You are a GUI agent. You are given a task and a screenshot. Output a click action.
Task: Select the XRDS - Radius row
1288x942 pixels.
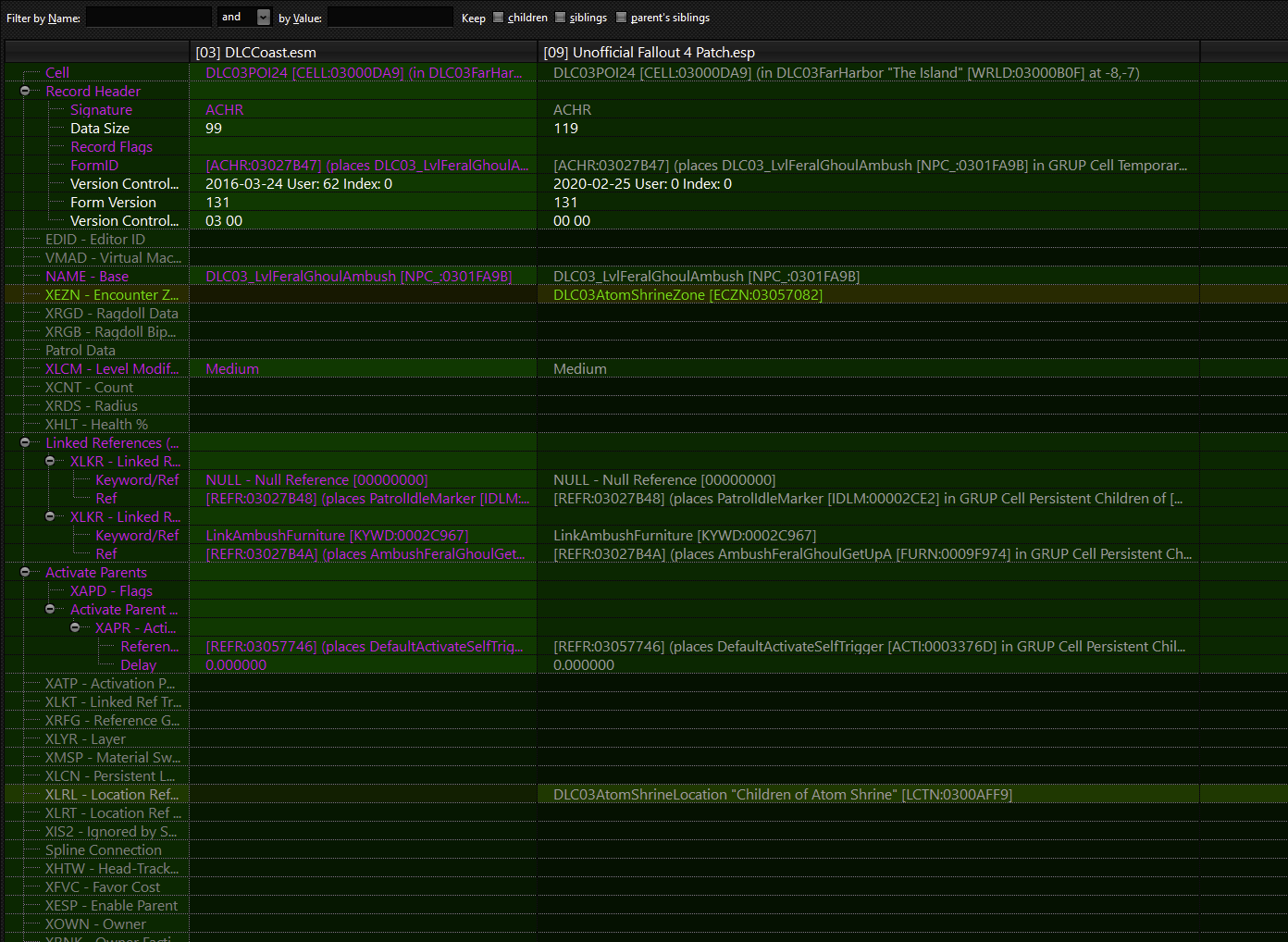[91, 405]
